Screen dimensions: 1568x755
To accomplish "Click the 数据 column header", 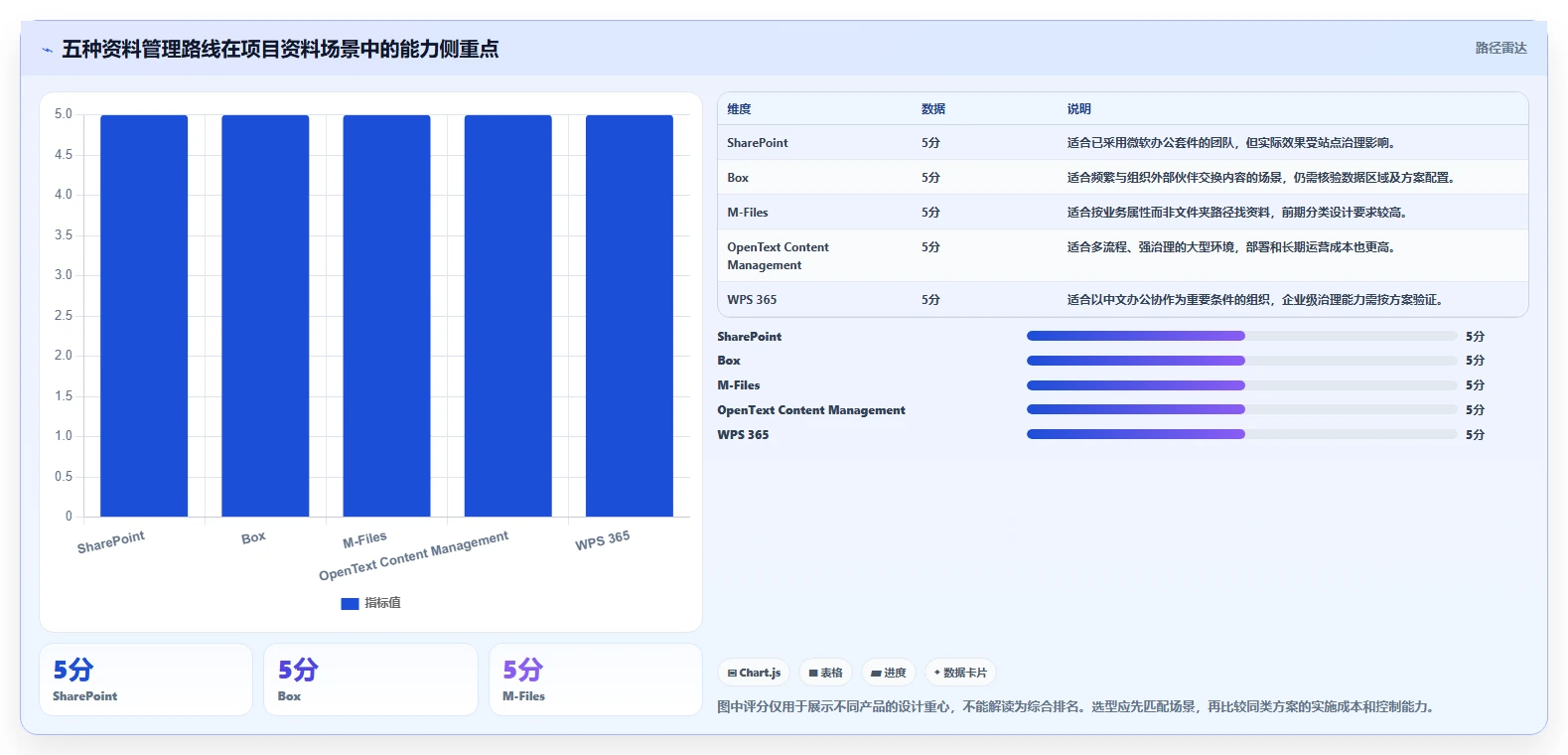I will click(933, 109).
